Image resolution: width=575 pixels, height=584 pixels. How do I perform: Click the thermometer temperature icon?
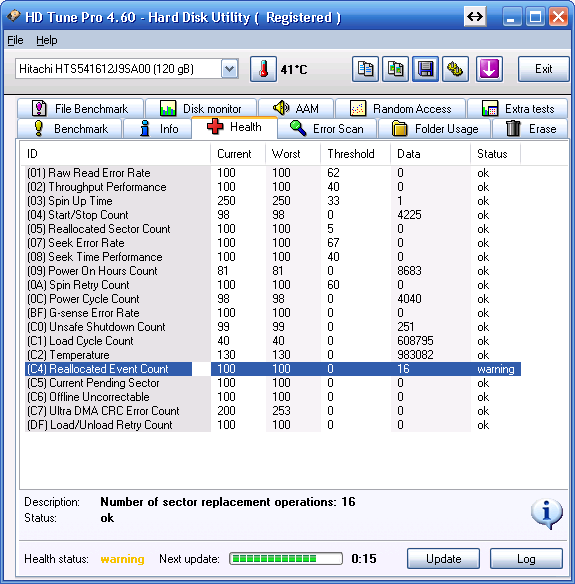coord(263,69)
